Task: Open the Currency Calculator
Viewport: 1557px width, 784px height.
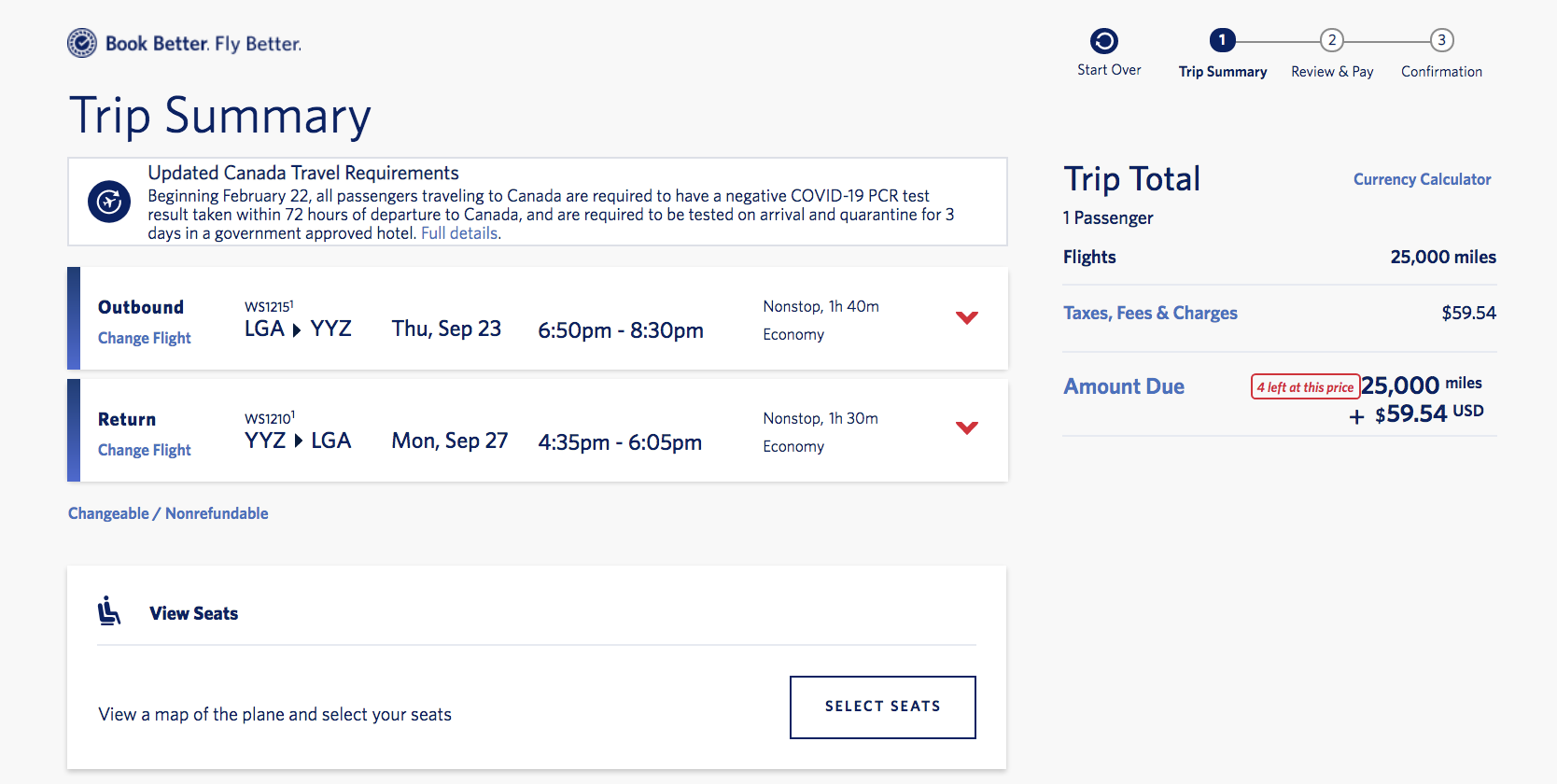Action: 1422,179
